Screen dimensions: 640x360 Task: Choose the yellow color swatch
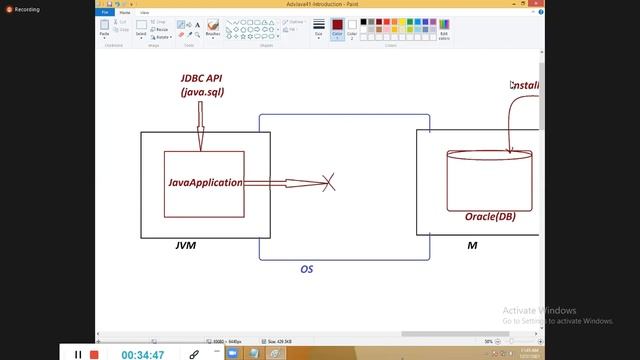coord(402,22)
